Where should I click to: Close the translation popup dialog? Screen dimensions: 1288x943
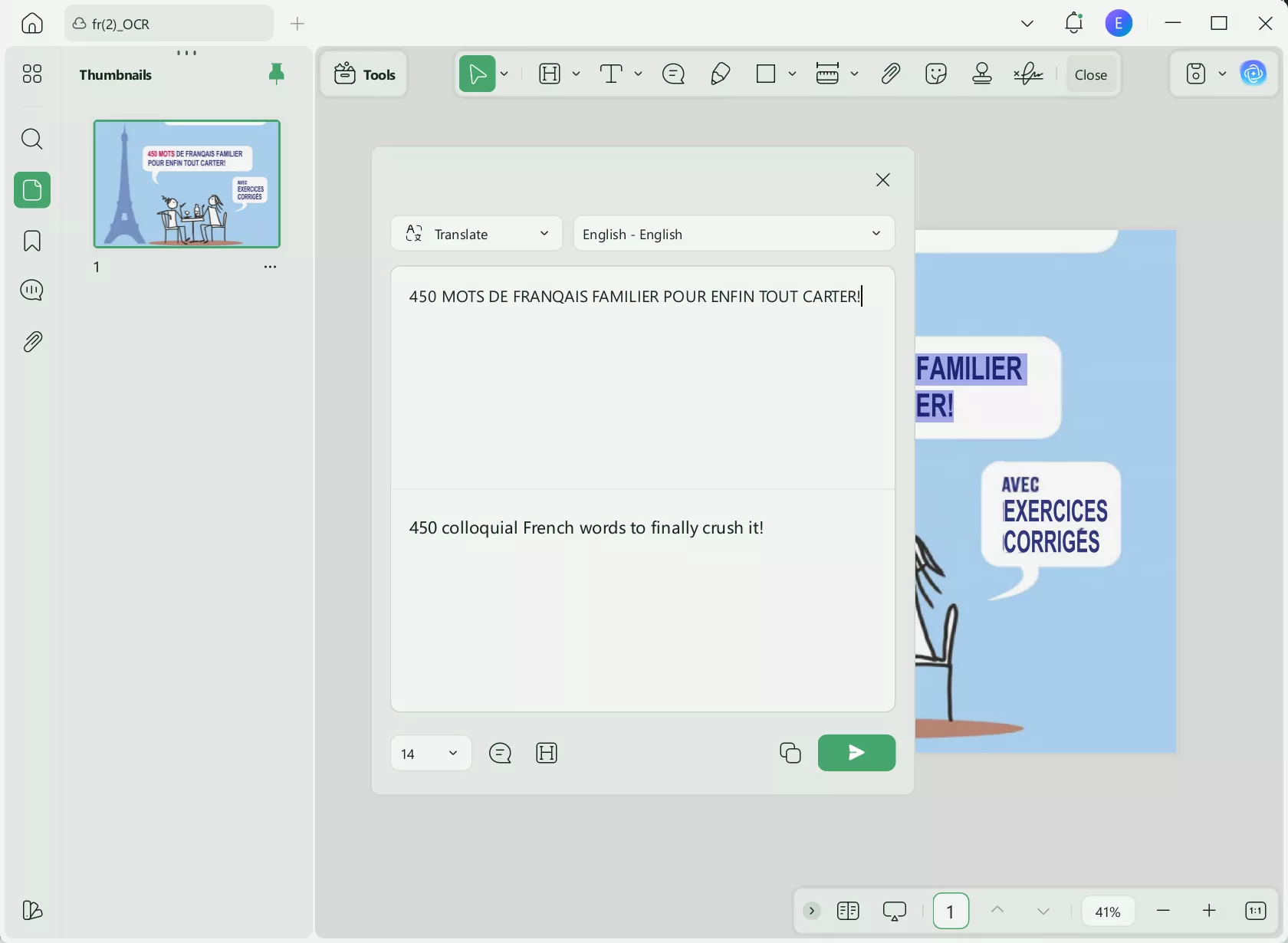point(882,180)
